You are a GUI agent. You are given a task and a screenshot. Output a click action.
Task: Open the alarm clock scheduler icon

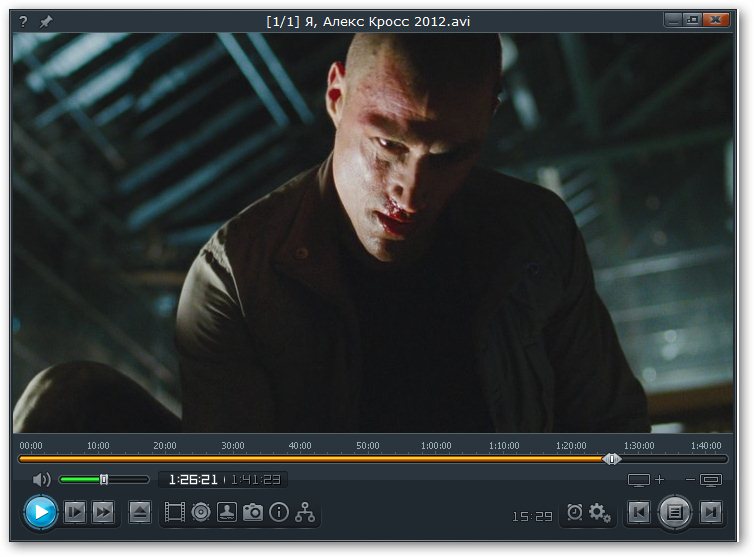(x=574, y=513)
